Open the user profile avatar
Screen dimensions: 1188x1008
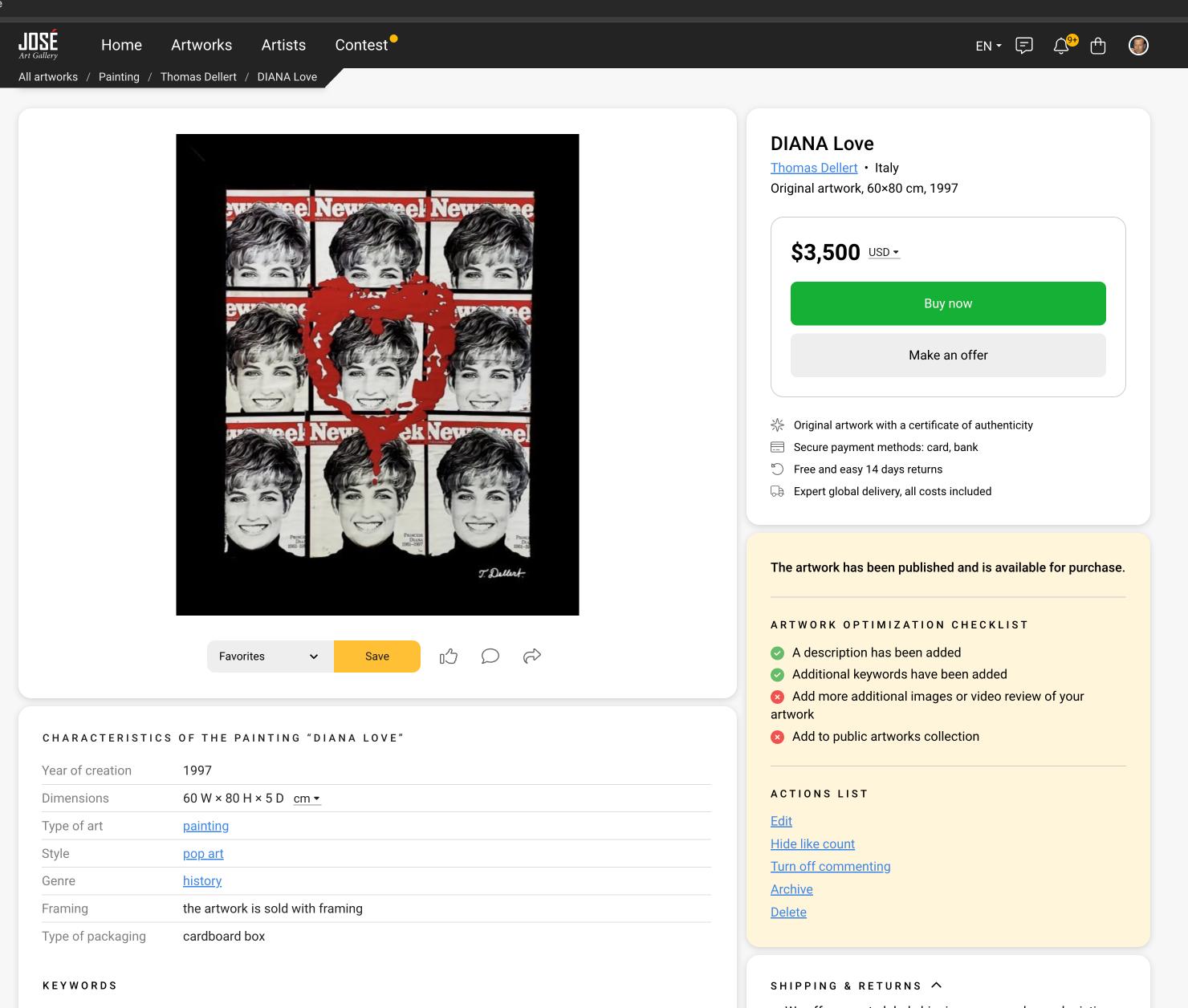tap(1138, 46)
